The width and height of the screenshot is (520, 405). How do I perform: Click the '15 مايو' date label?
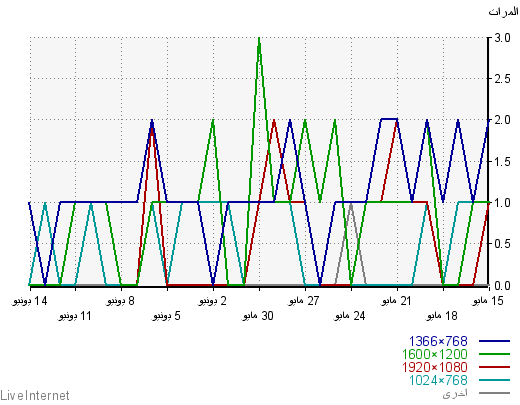coord(488,301)
